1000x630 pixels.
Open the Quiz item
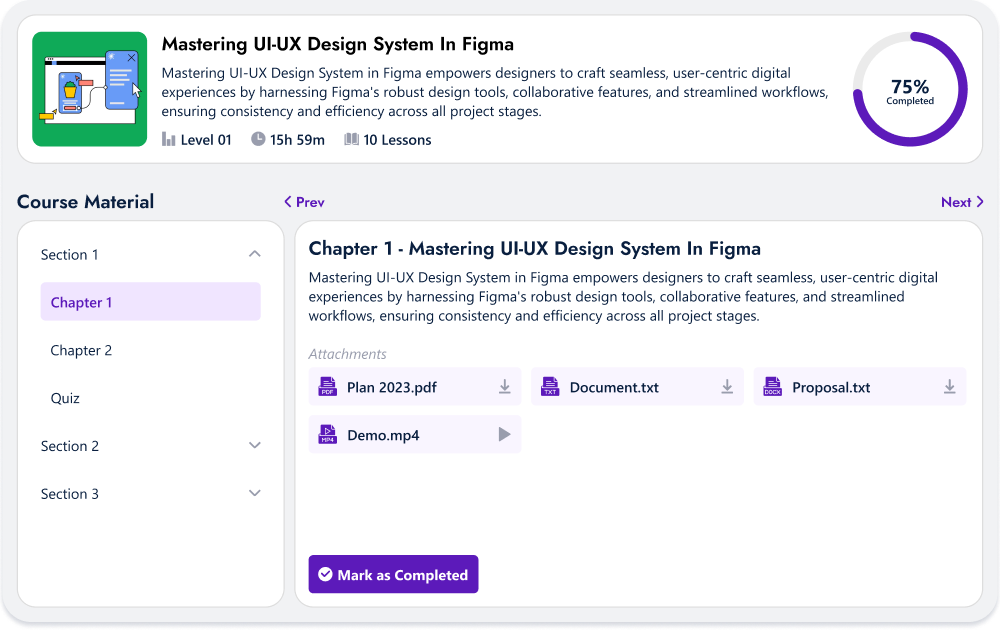pos(65,398)
